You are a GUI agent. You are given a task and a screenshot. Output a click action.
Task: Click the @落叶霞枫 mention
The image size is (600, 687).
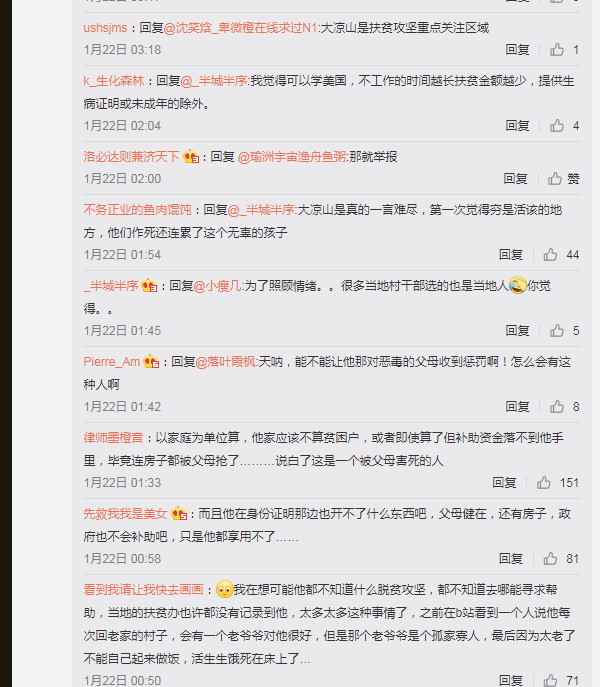coord(225,361)
